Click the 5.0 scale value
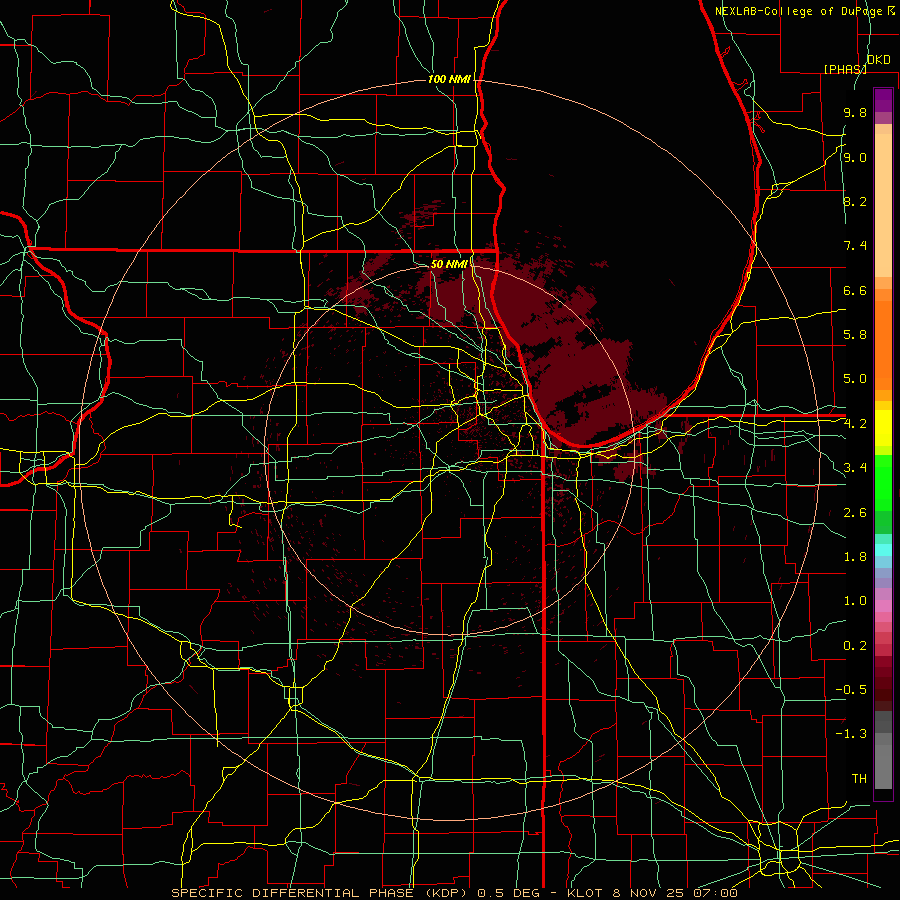The width and height of the screenshot is (900, 900). [855, 379]
